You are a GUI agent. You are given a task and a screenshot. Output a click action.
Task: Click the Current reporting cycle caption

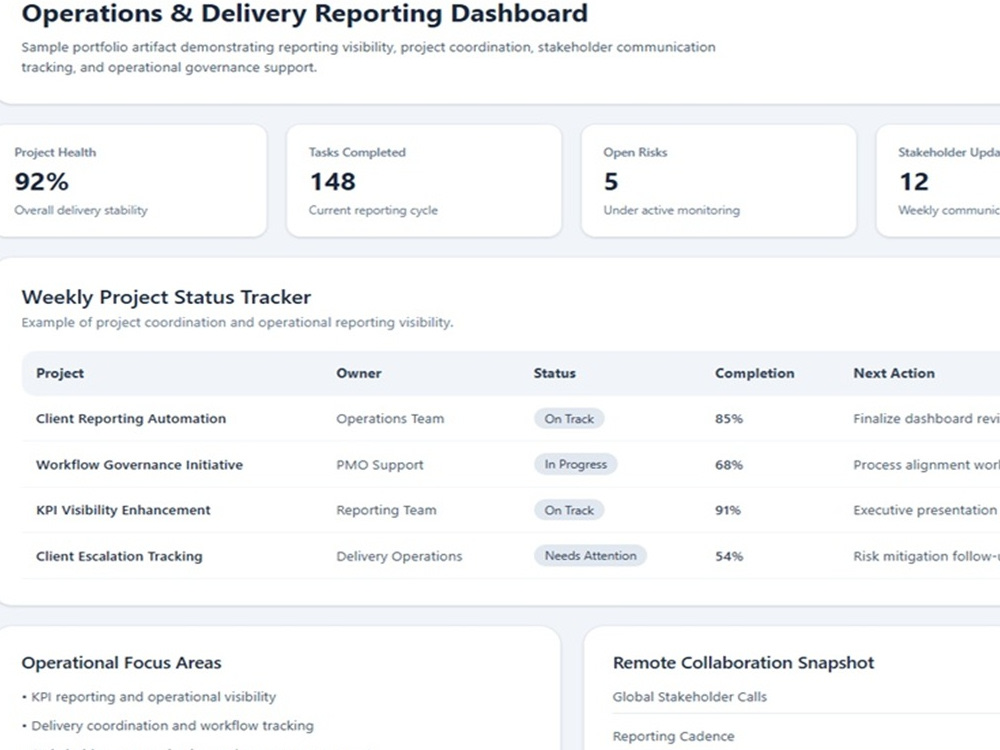pyautogui.click(x=373, y=210)
